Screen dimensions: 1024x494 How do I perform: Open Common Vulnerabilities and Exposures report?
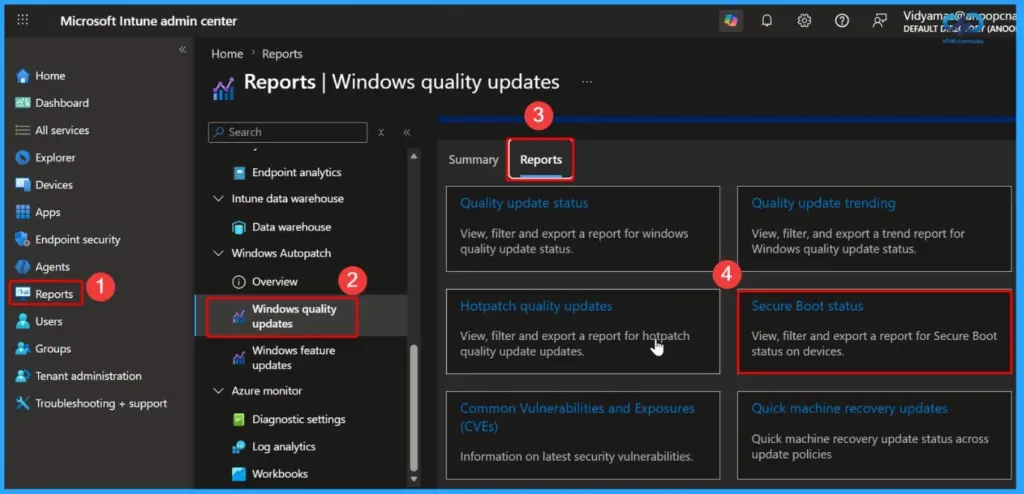coord(577,418)
